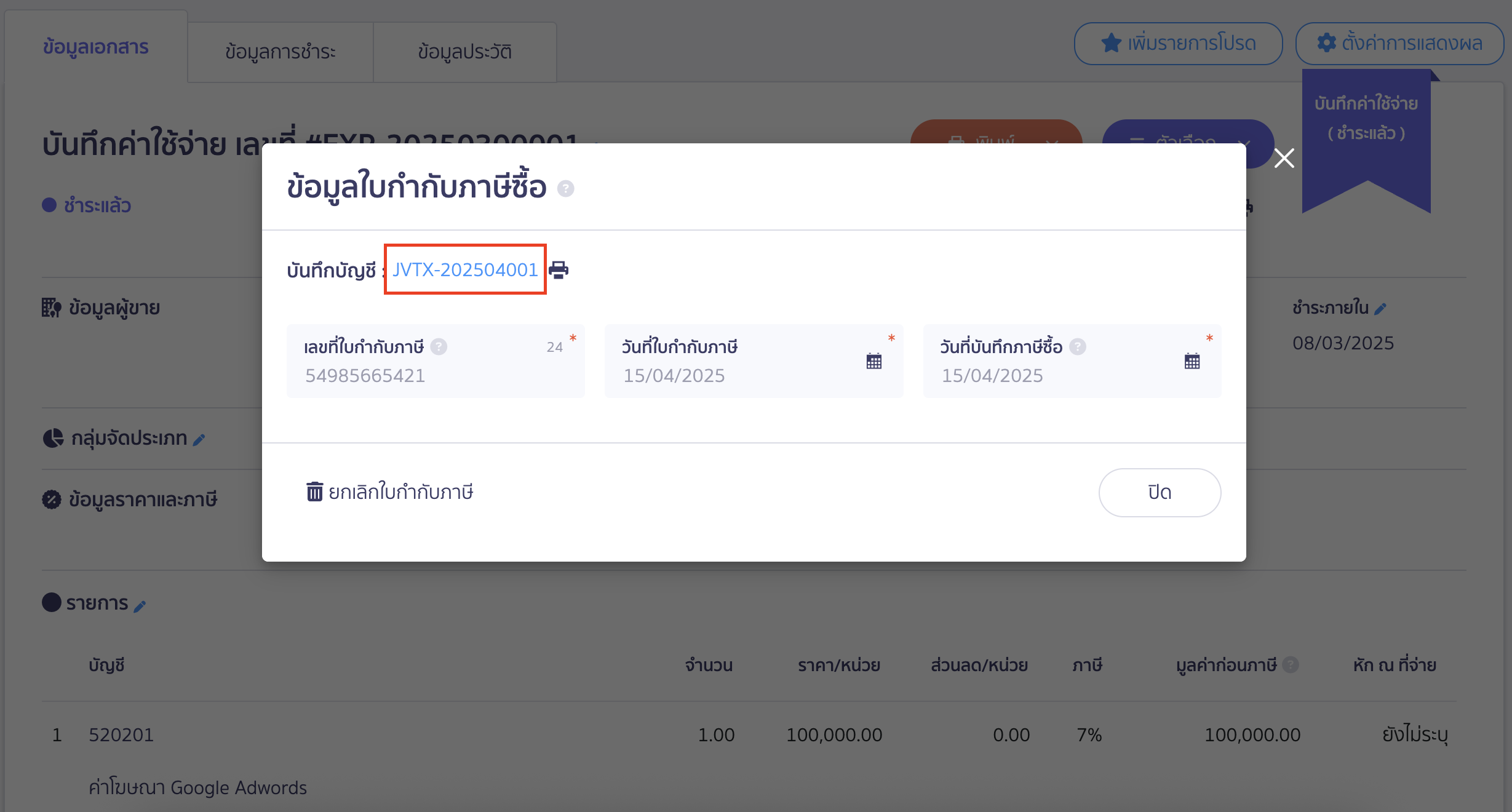The image size is (1512, 812).
Task: Click the tax invoice number field 54985665421
Action: (x=436, y=361)
